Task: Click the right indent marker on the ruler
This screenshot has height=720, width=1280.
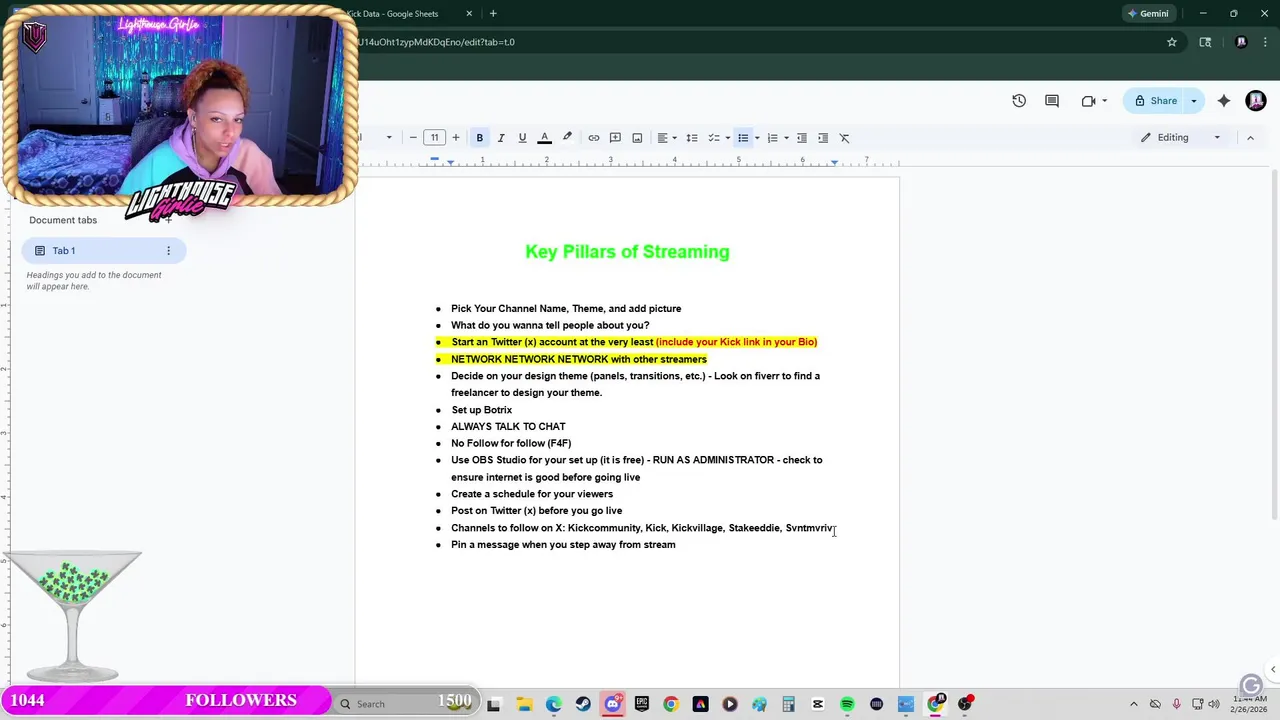Action: pos(834,162)
